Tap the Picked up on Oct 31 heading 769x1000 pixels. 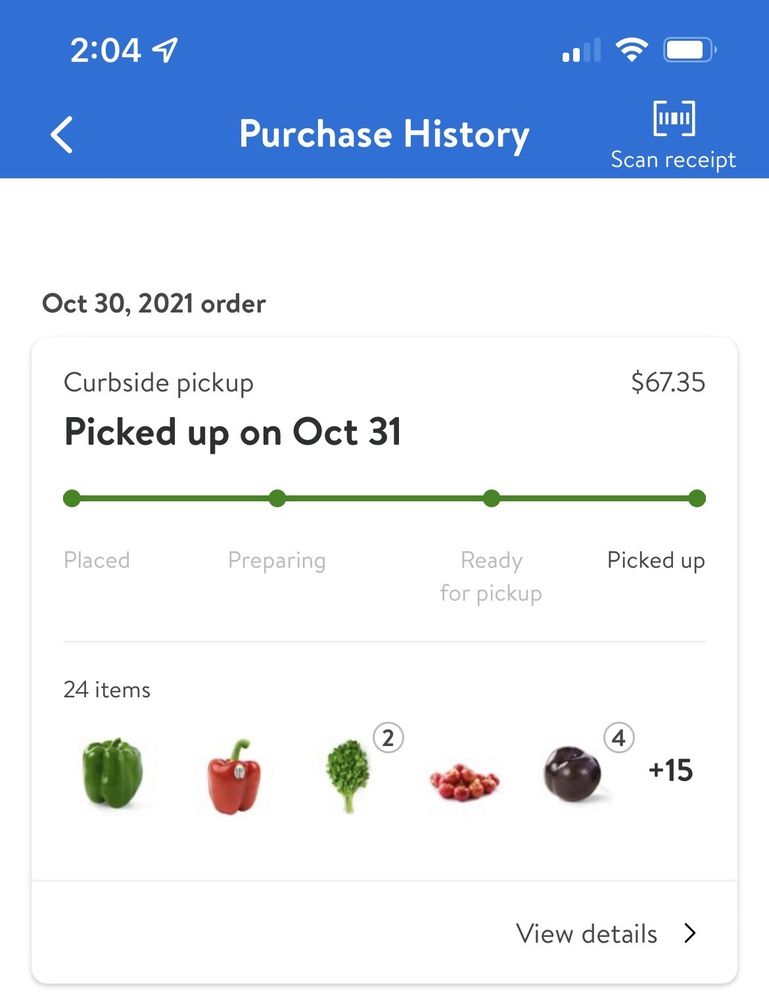tap(233, 432)
